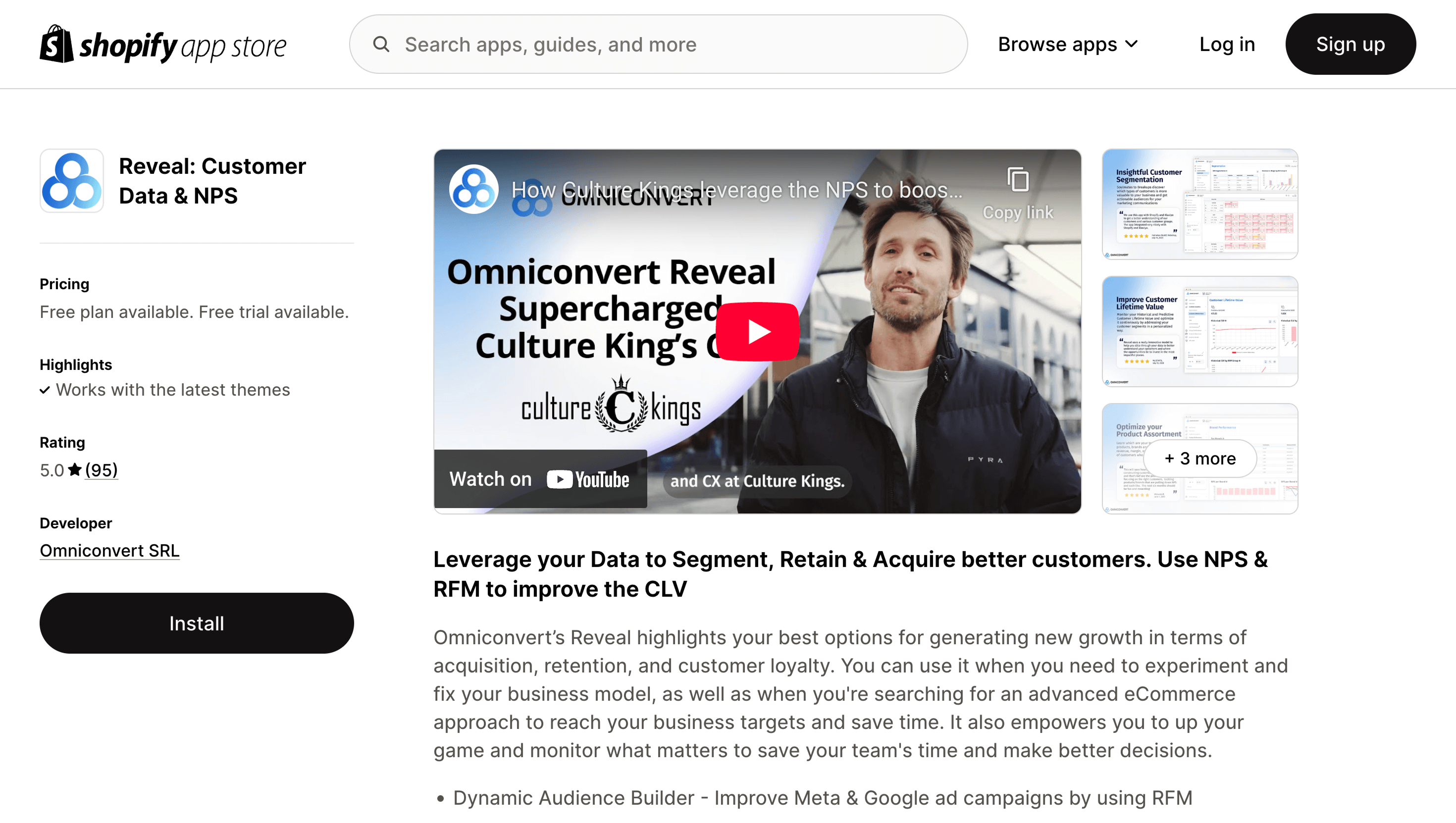1456x823 pixels.
Task: Toggle the checkmark beside Works with latest themes
Action: (x=45, y=390)
